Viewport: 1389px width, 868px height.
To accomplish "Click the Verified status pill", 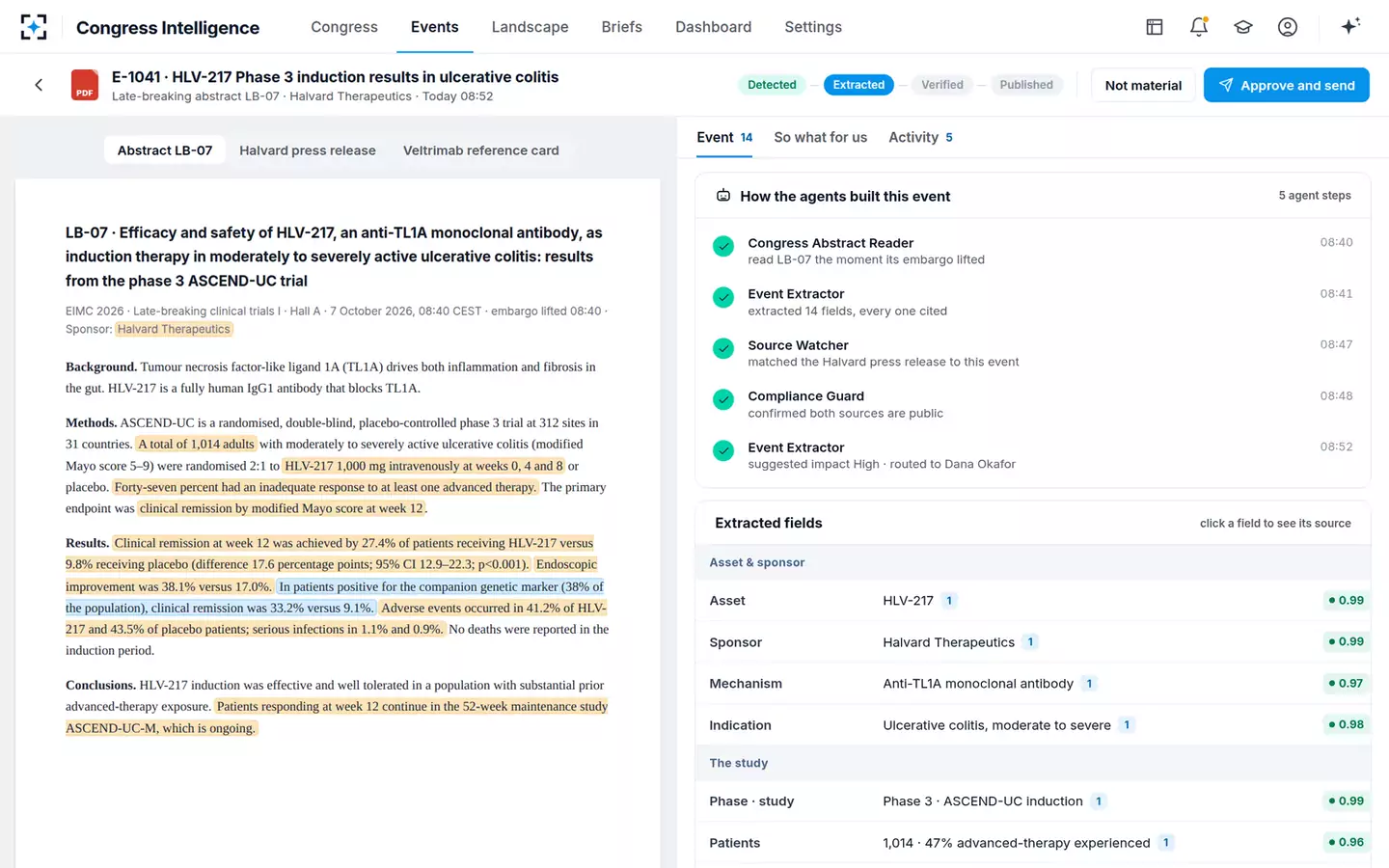I will tap(942, 85).
